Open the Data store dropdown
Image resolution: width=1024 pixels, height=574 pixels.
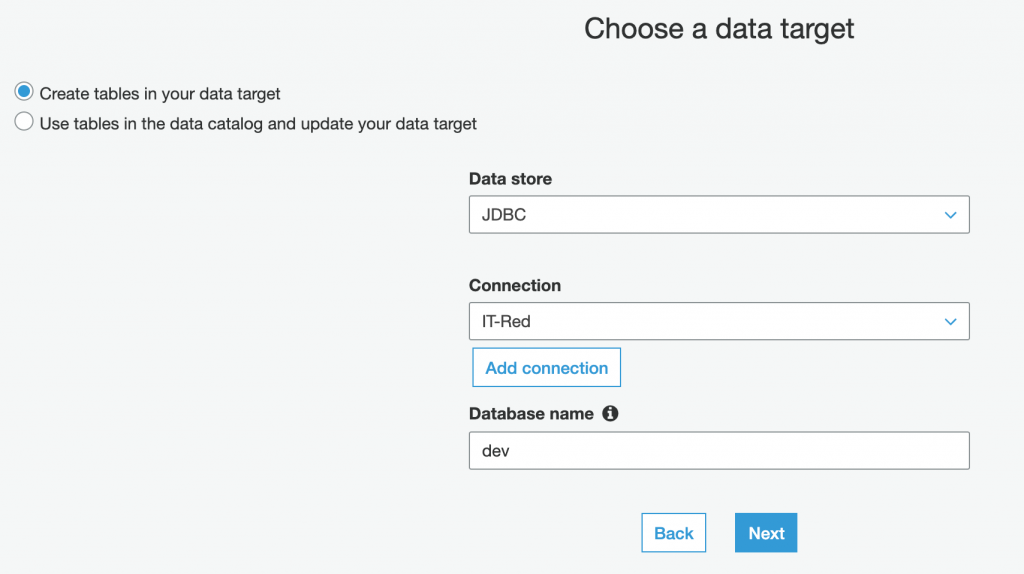coord(718,215)
